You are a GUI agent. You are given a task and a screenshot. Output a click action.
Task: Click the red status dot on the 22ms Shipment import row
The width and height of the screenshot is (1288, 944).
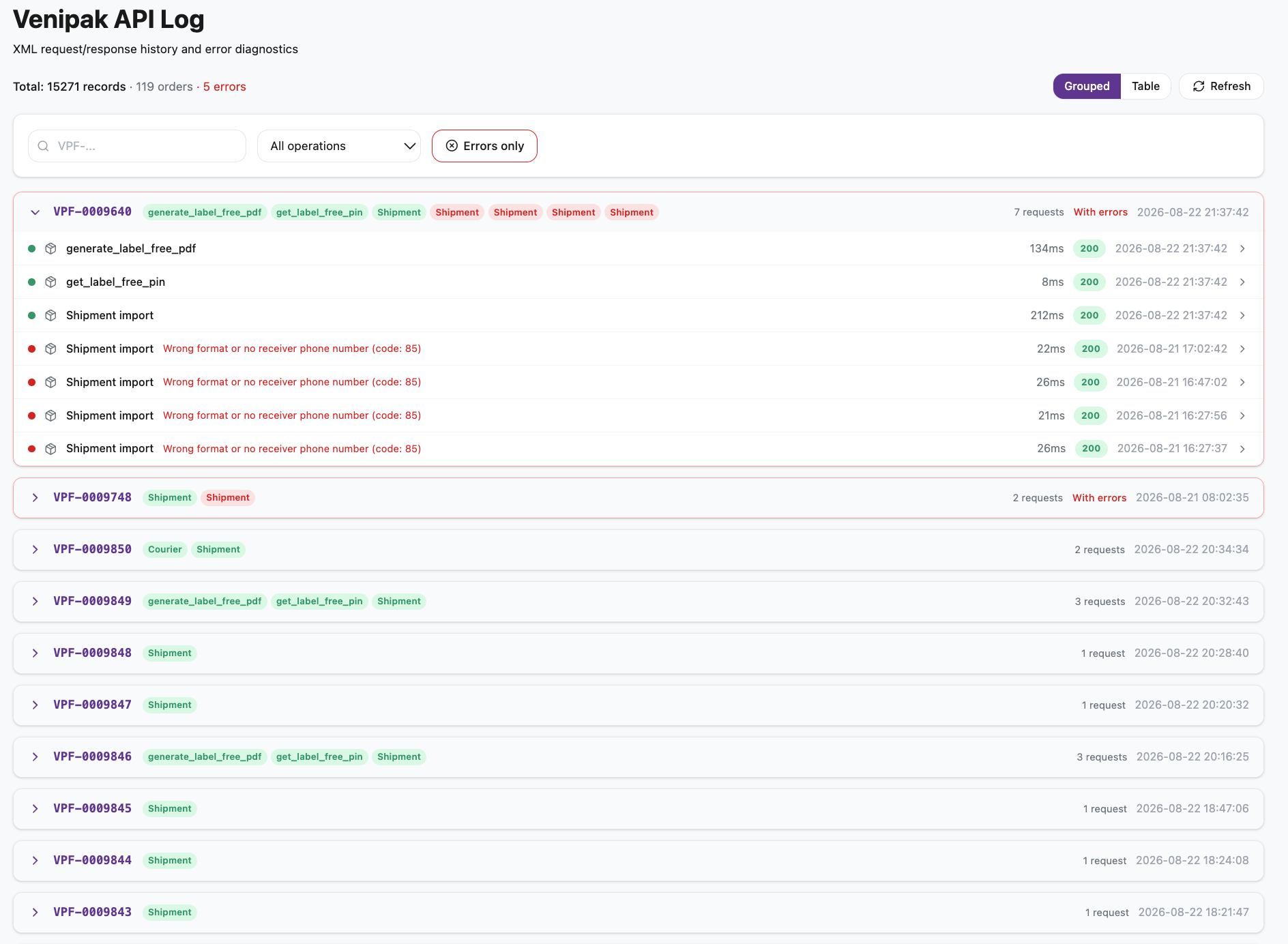(31, 349)
